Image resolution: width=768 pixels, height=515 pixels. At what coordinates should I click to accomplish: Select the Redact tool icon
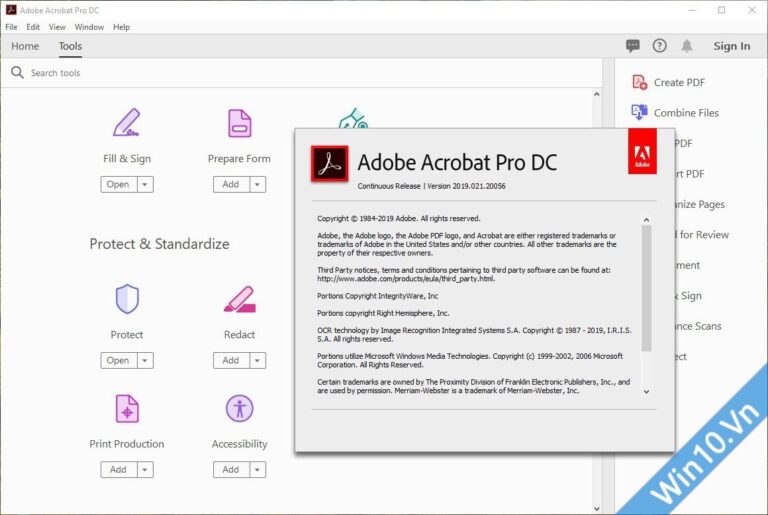tap(240, 299)
